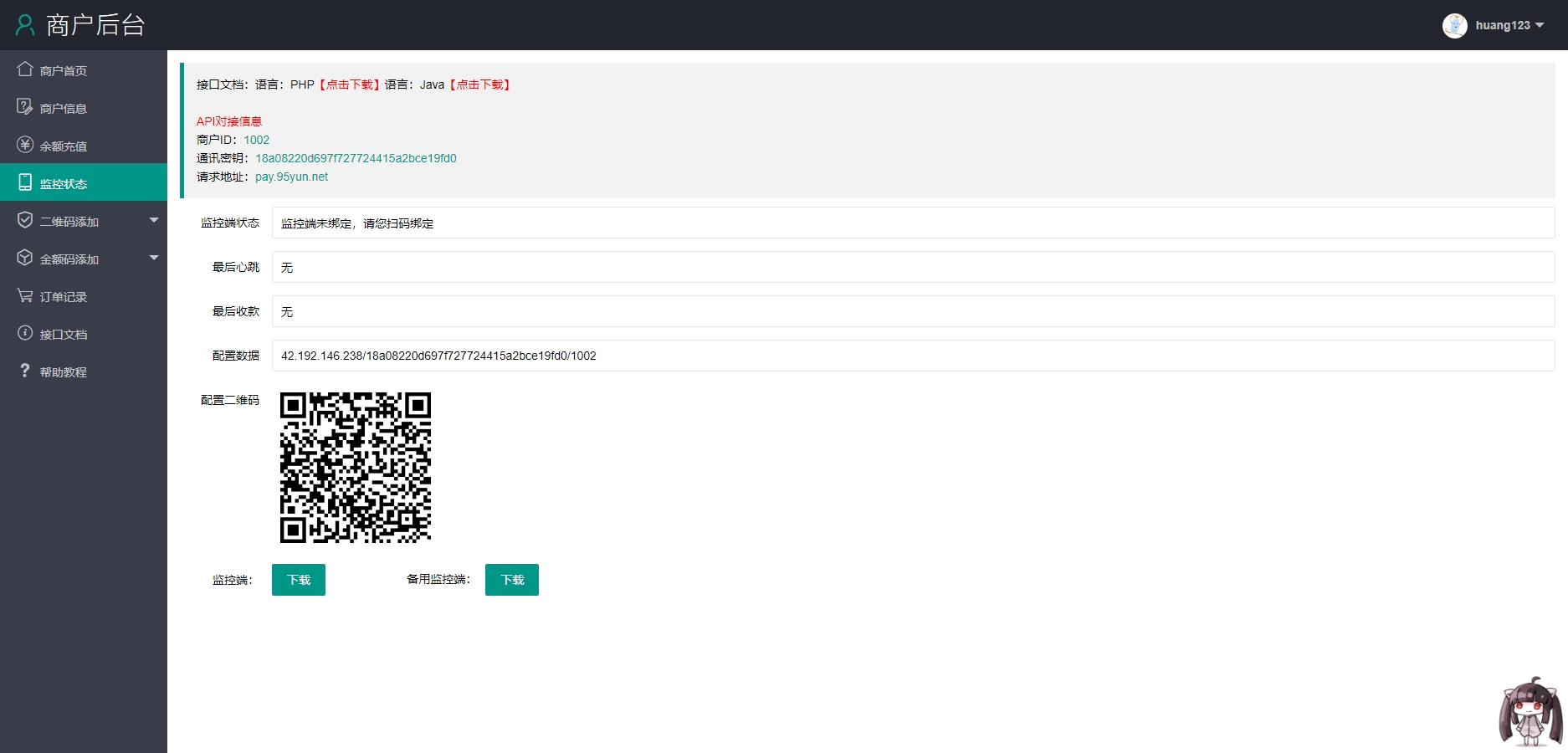Click the 监控端: label

(x=233, y=580)
